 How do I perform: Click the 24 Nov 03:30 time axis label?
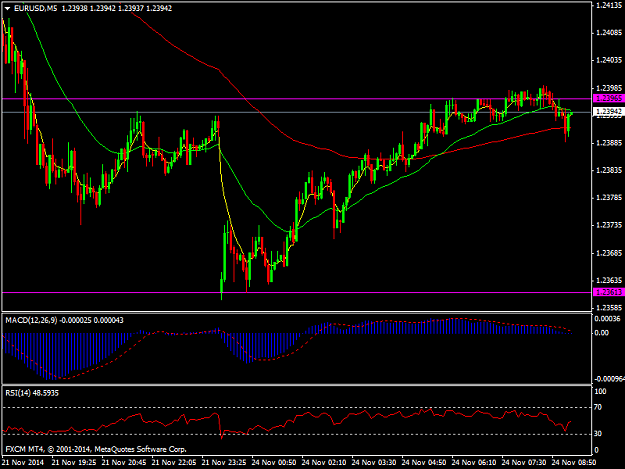click(374, 462)
